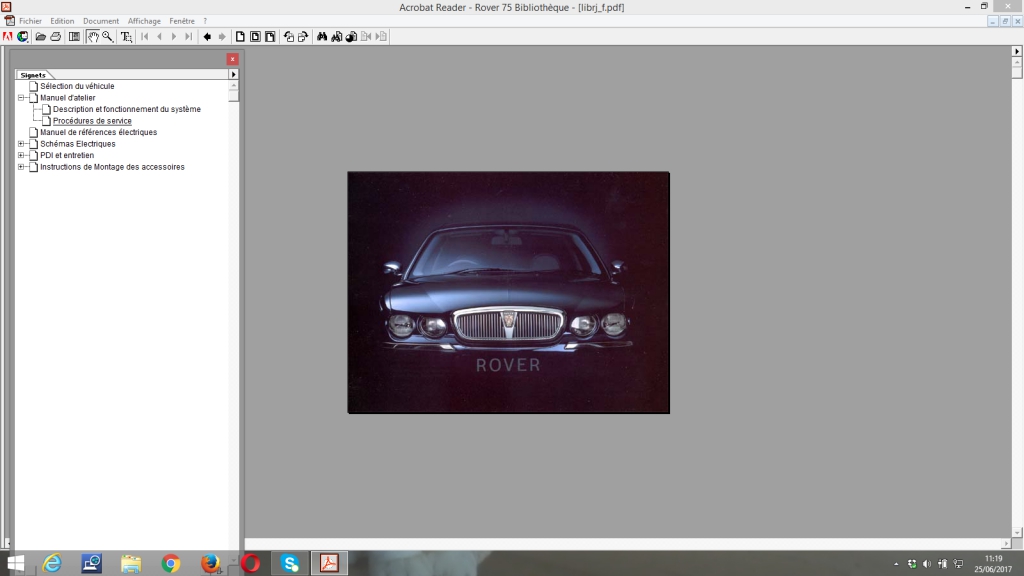
Task: Open Procédures de service bookmark
Action: coord(92,121)
